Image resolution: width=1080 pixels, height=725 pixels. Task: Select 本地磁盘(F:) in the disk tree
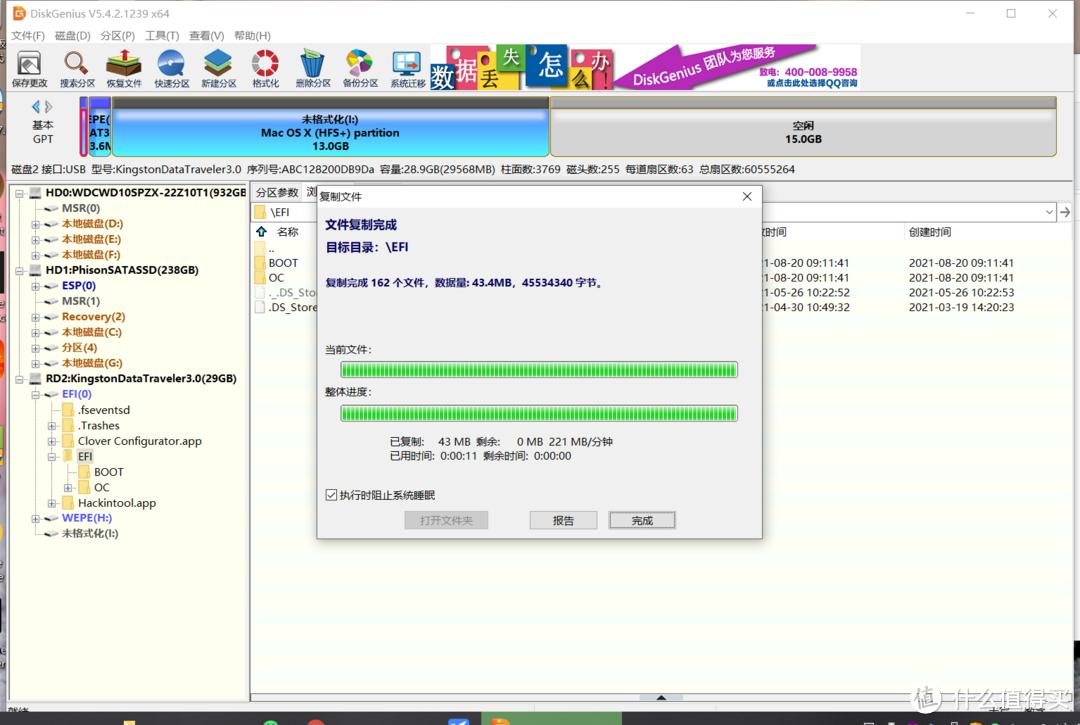(x=91, y=255)
